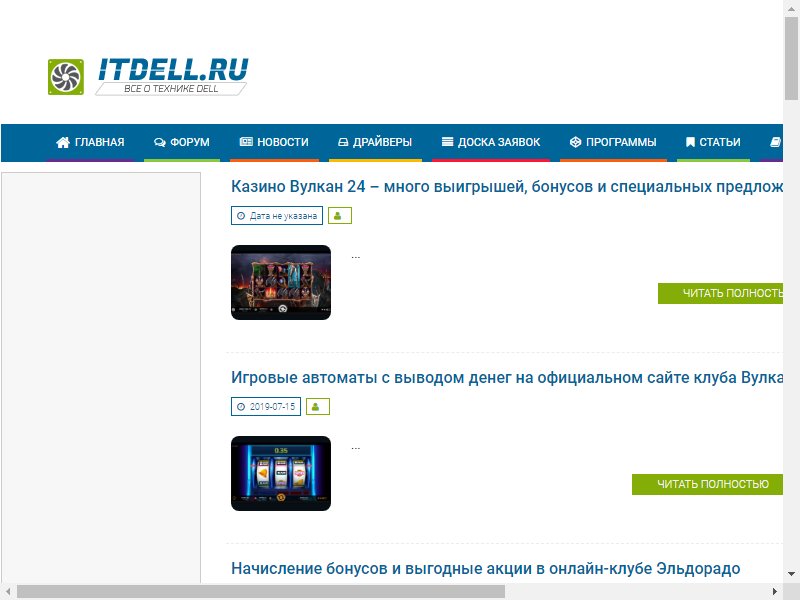Click the vertical scrollbar thumb
800x600 pixels.
[x=791, y=58]
